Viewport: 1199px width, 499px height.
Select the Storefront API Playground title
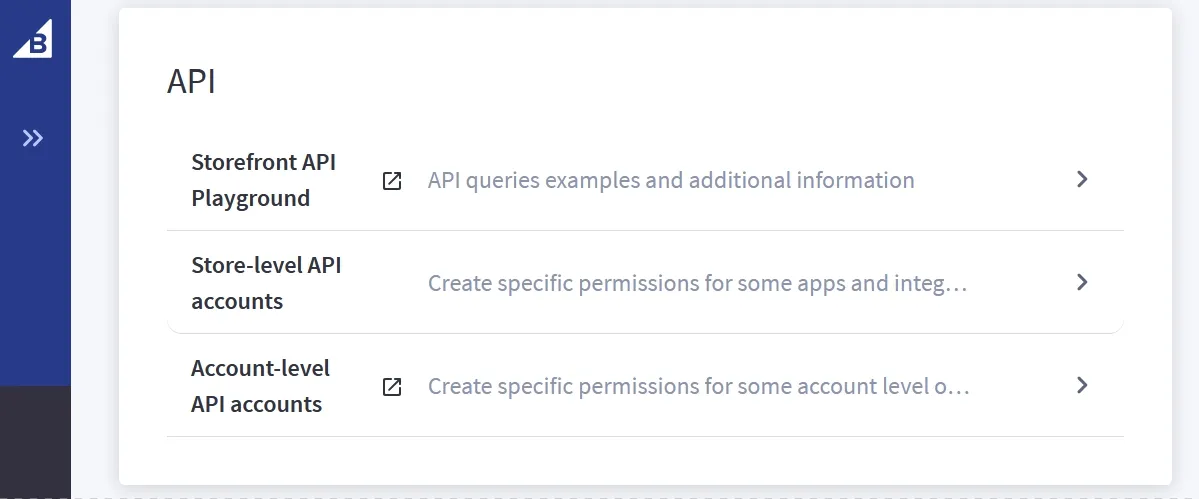pyautogui.click(x=263, y=180)
